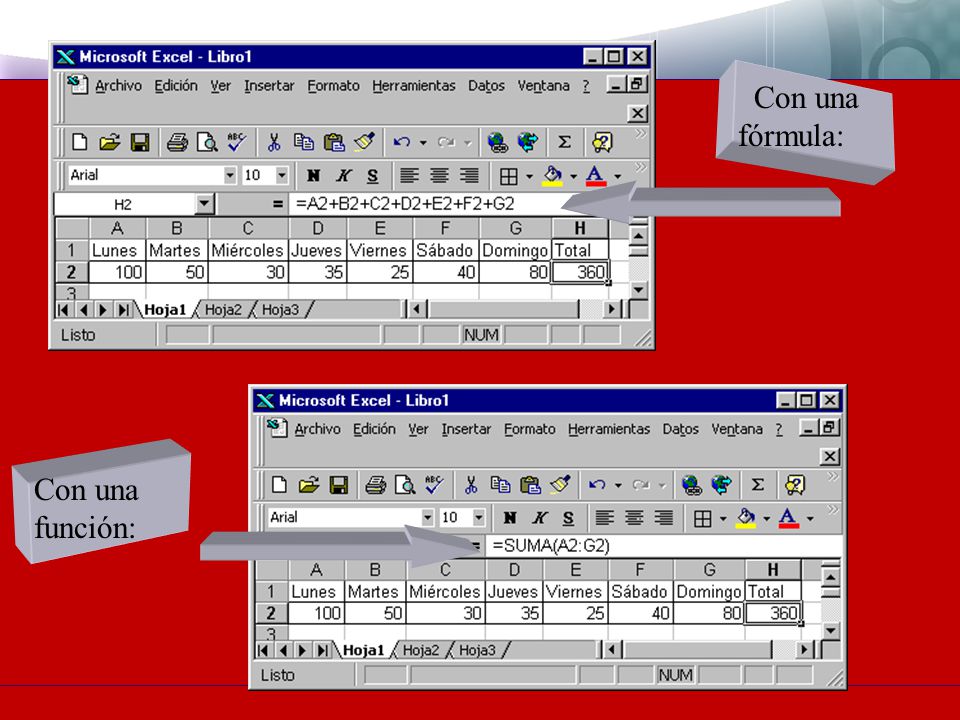Open Arial font name dropdown in top window
The width and height of the screenshot is (960, 720).
[x=230, y=176]
